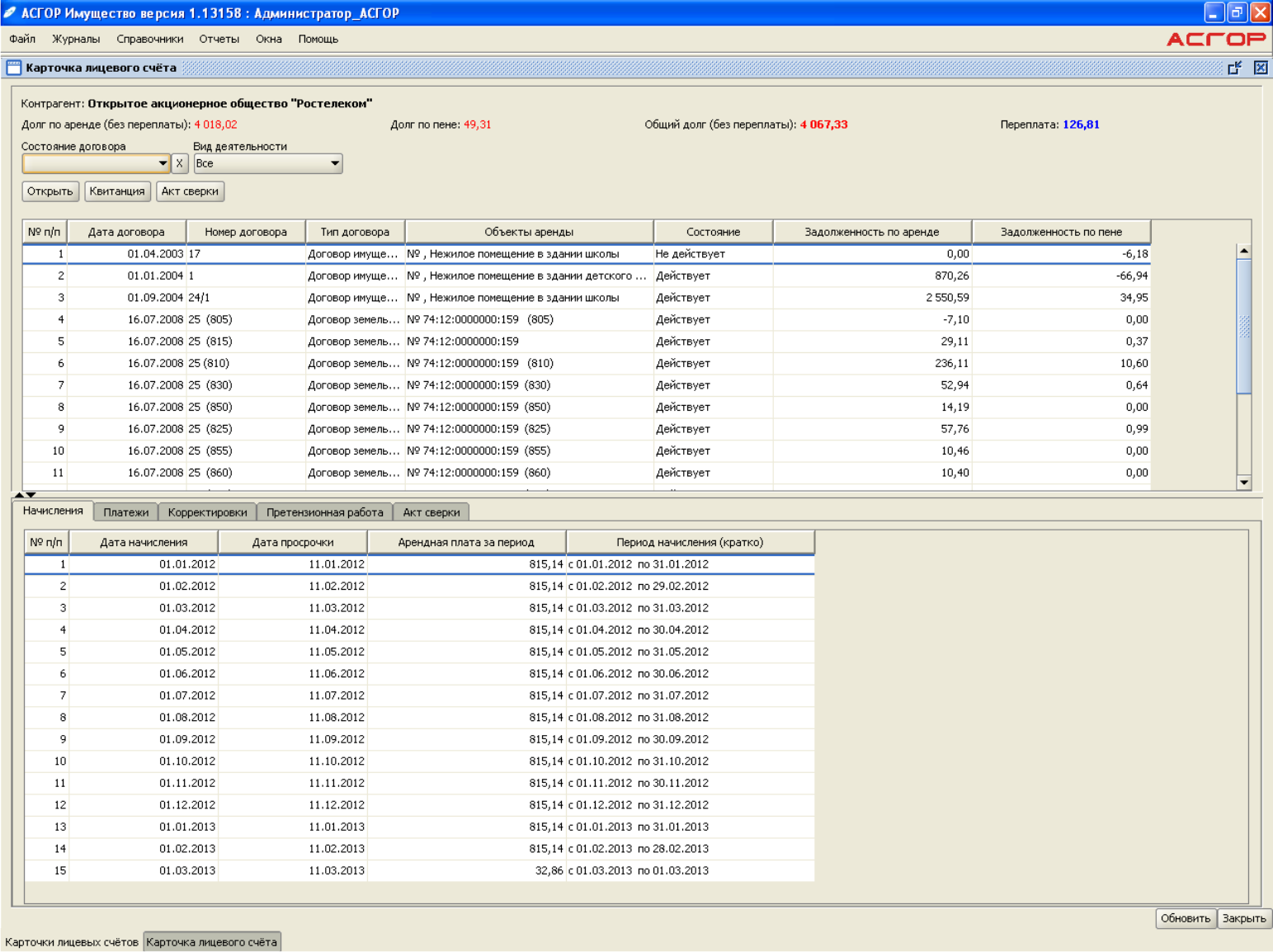Image resolution: width=1273 pixels, height=952 pixels.
Task: Click the application pen icon in the title bar
Action: [9, 12]
